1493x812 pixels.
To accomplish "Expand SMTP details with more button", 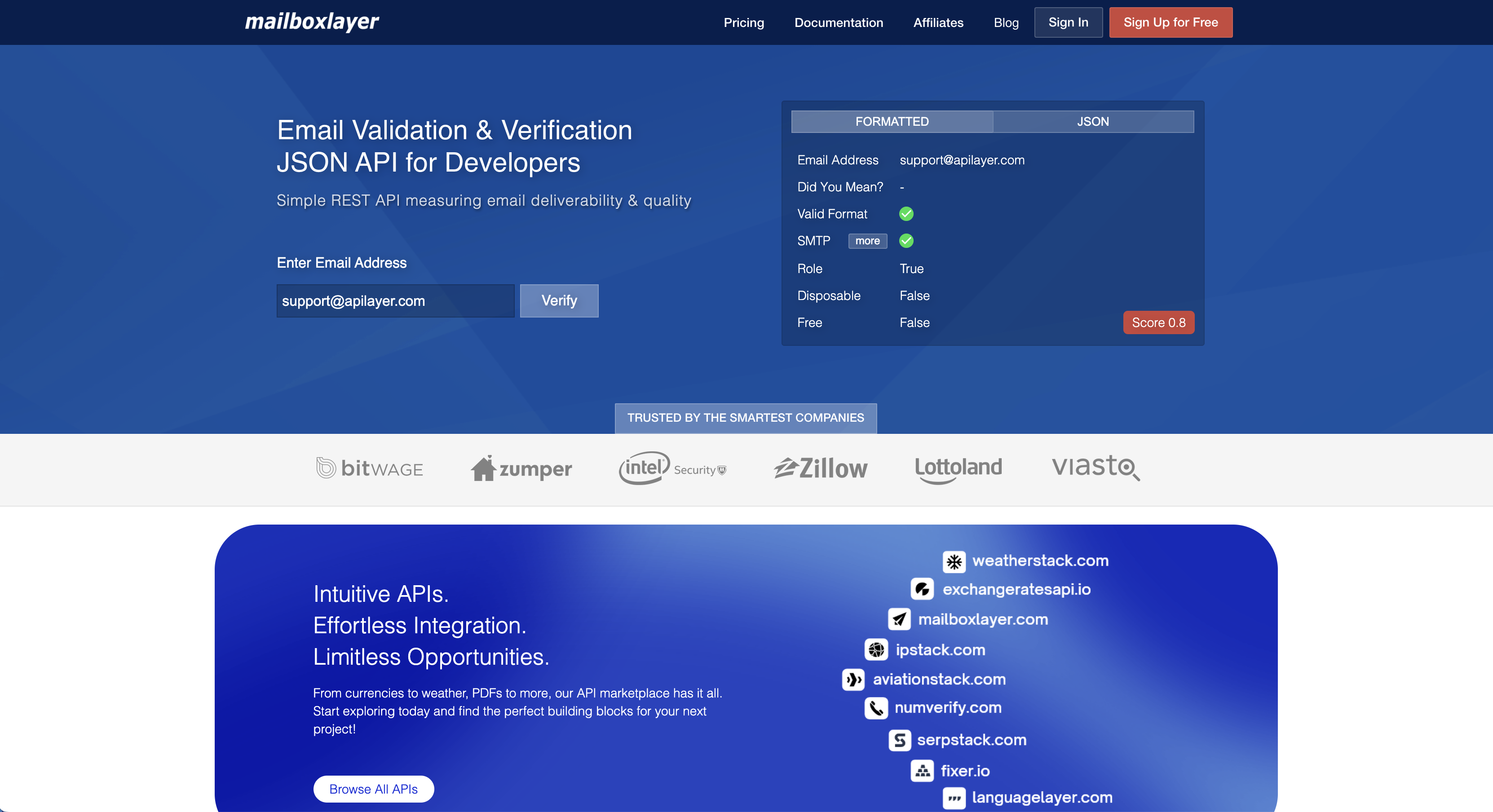I will coord(868,241).
